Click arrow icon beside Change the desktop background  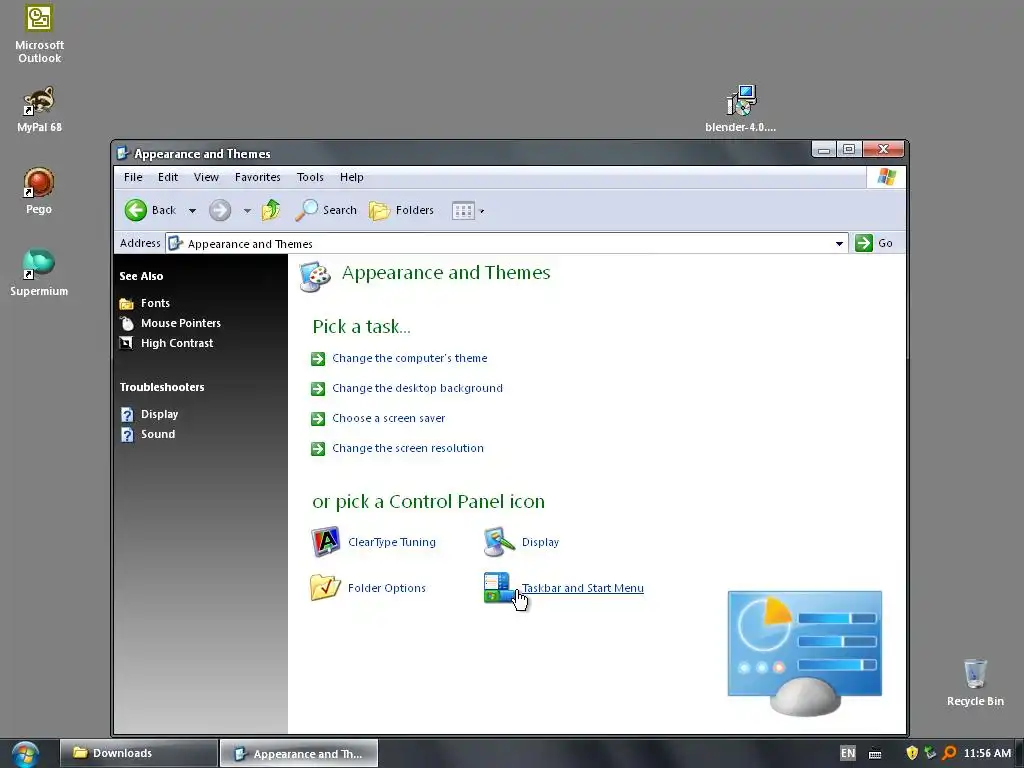point(318,389)
